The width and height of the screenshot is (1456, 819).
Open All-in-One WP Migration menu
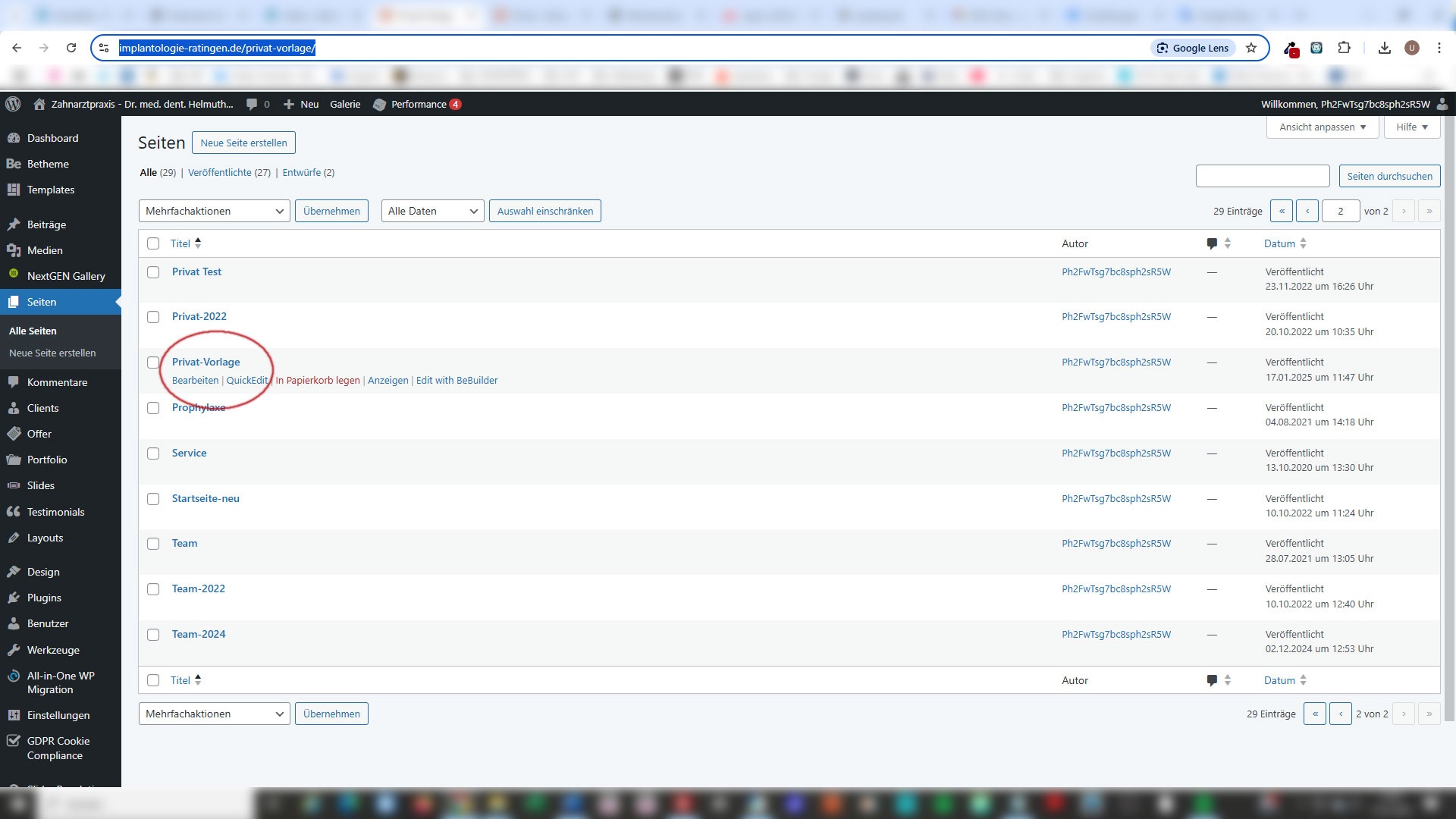pos(61,682)
